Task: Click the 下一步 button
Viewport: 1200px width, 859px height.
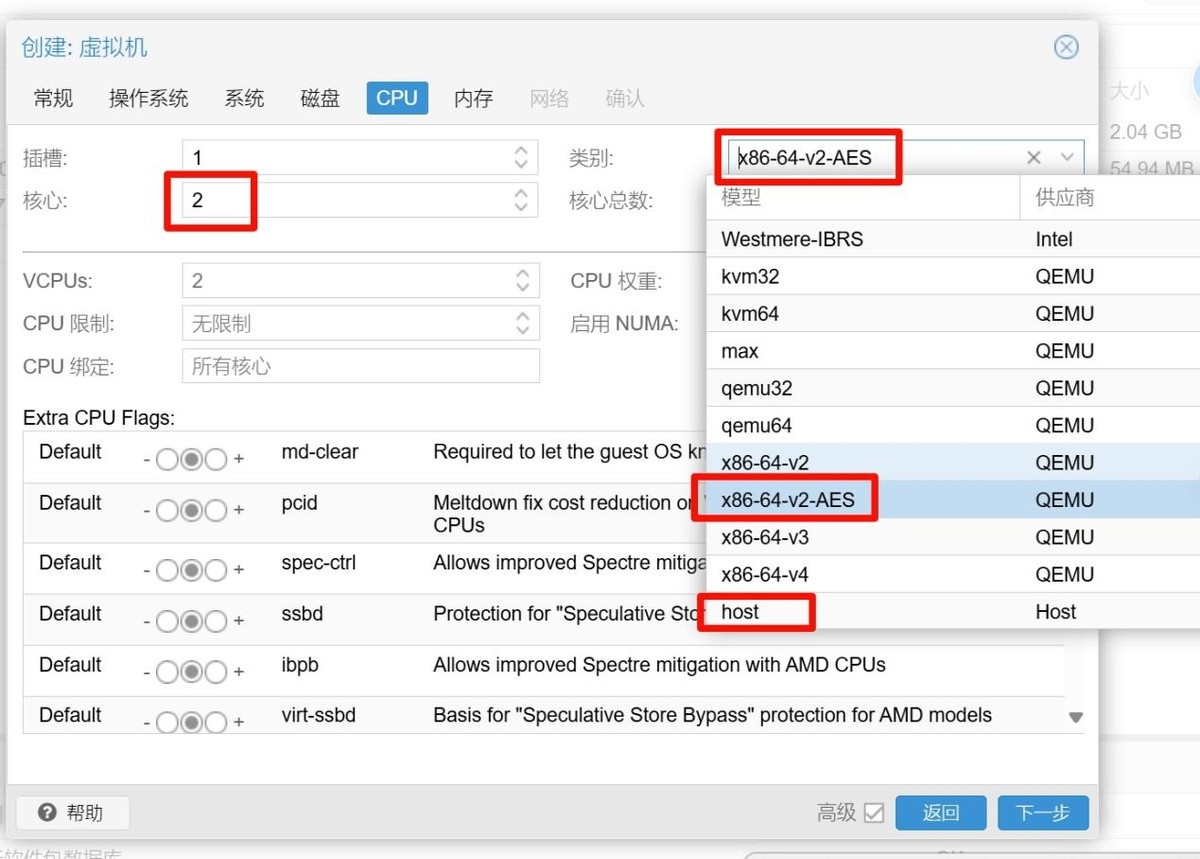Action: coord(1043,812)
